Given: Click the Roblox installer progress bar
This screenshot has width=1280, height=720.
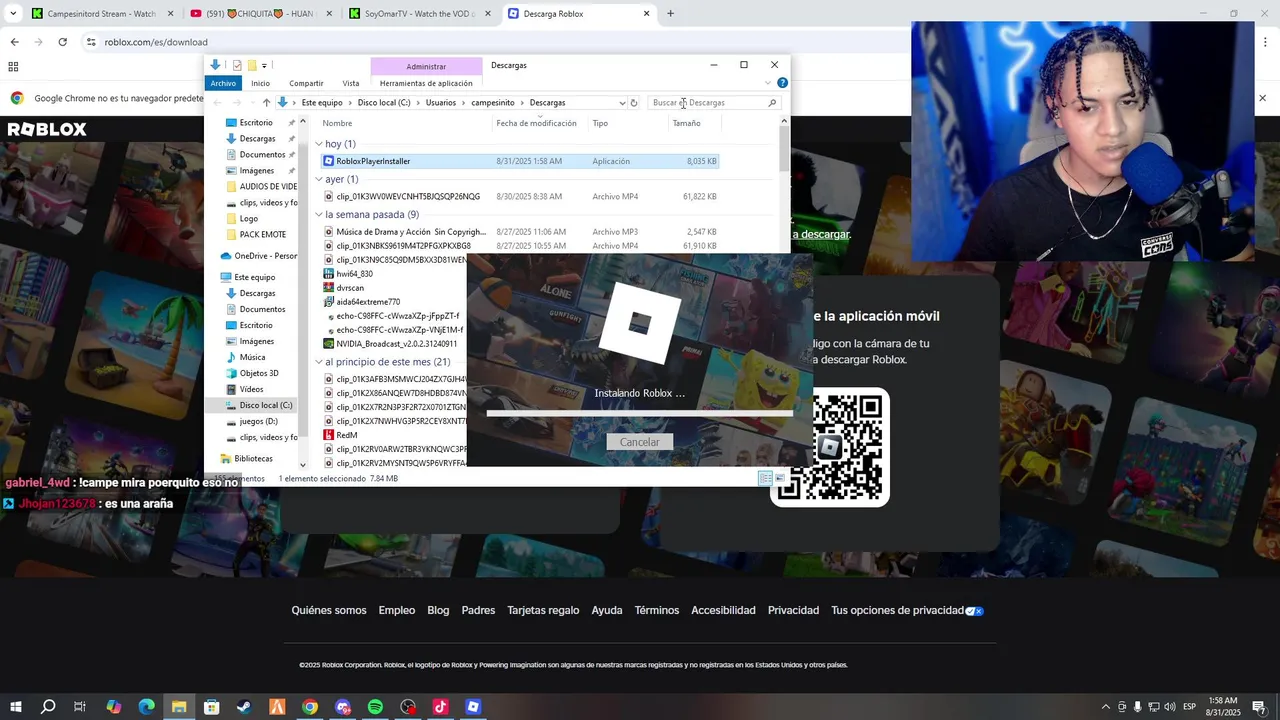Looking at the screenshot, I should click(x=639, y=412).
